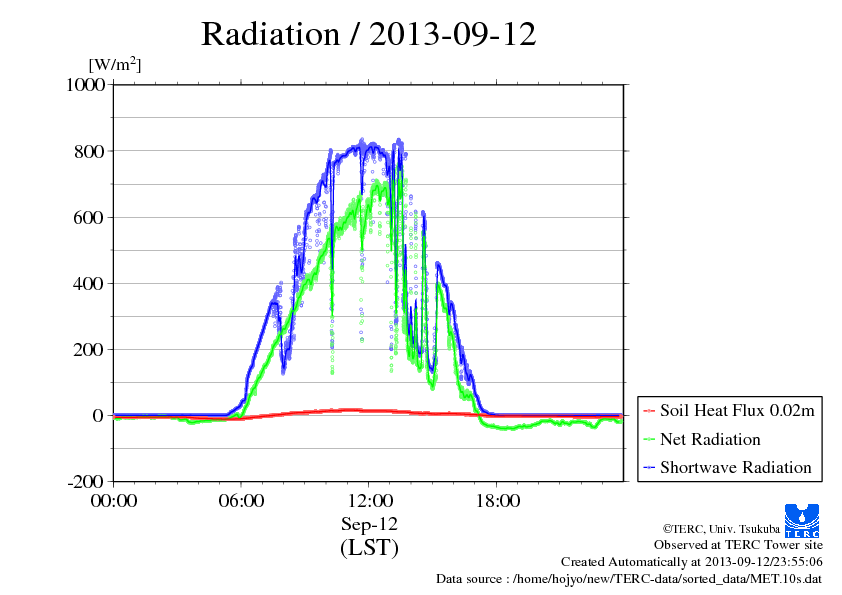This screenshot has height=595, width=842.
Task: Click the [W/m2] unit label
Action: (114, 64)
